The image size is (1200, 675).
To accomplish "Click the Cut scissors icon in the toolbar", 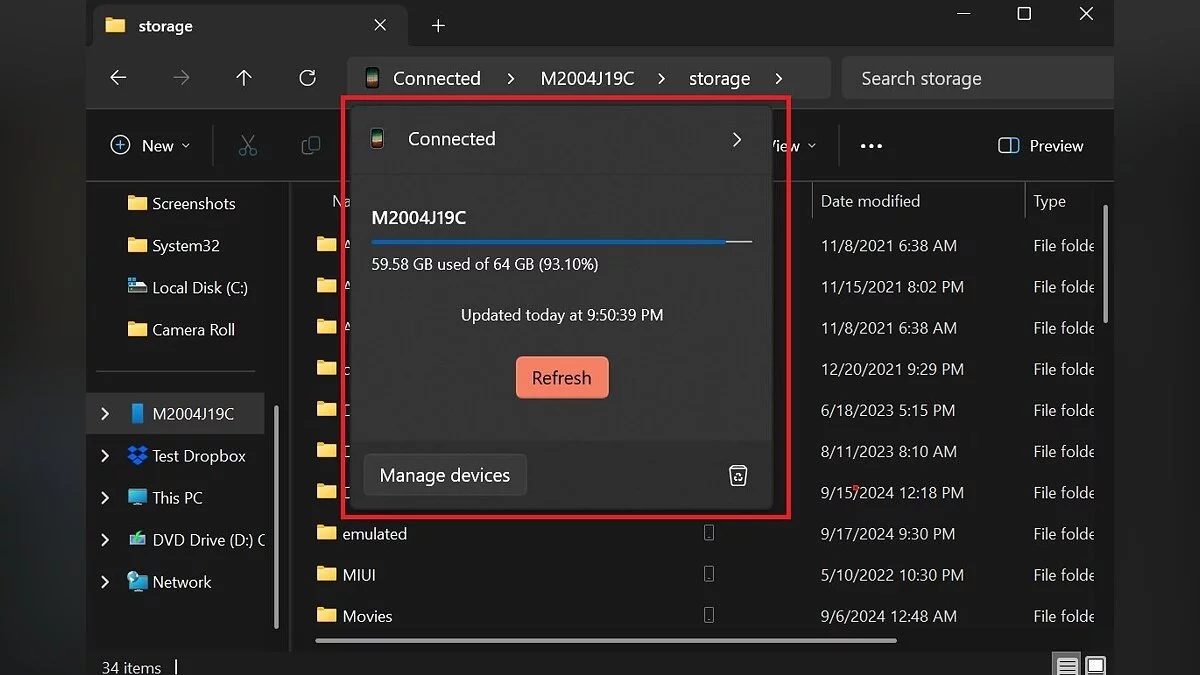I will 248,146.
